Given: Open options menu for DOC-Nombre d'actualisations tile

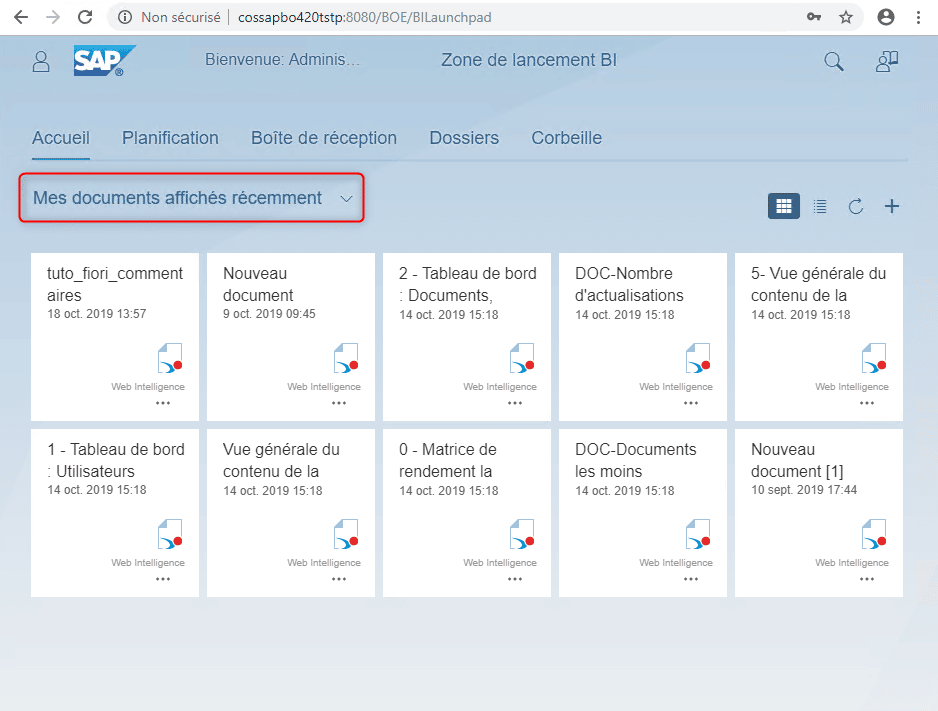Looking at the screenshot, I should click(x=691, y=403).
